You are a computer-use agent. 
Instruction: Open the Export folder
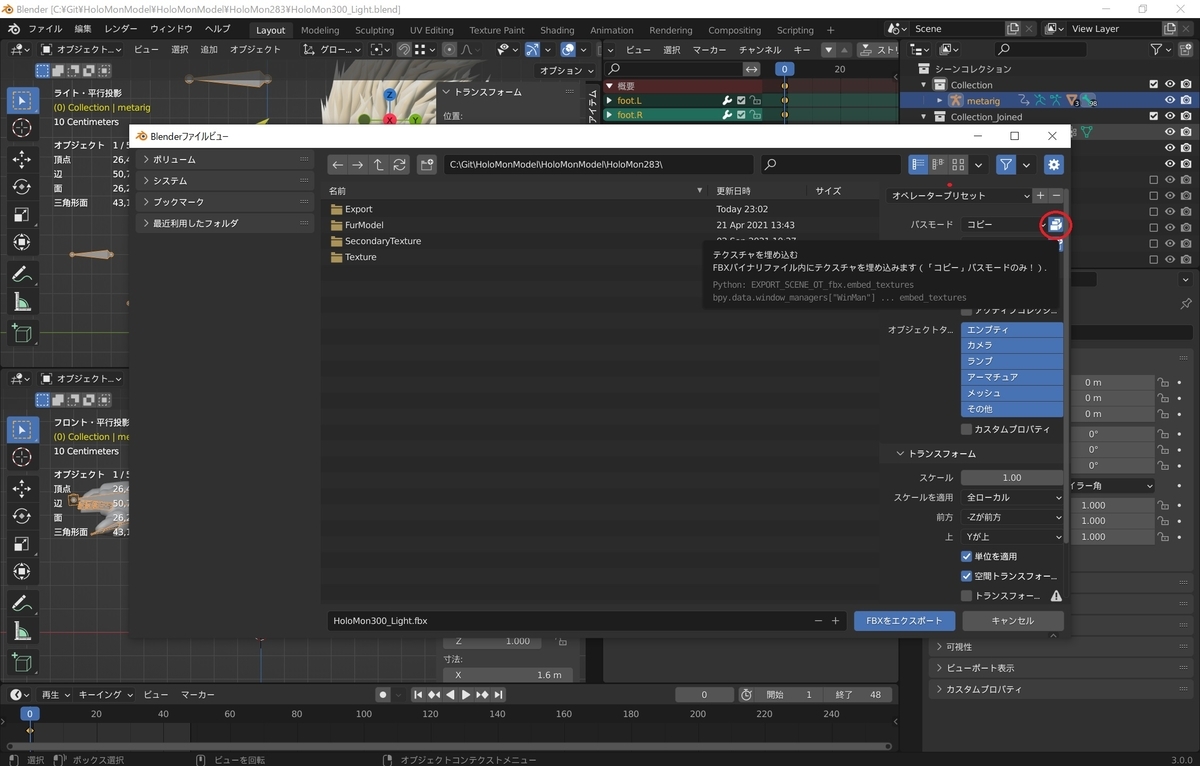(x=358, y=209)
